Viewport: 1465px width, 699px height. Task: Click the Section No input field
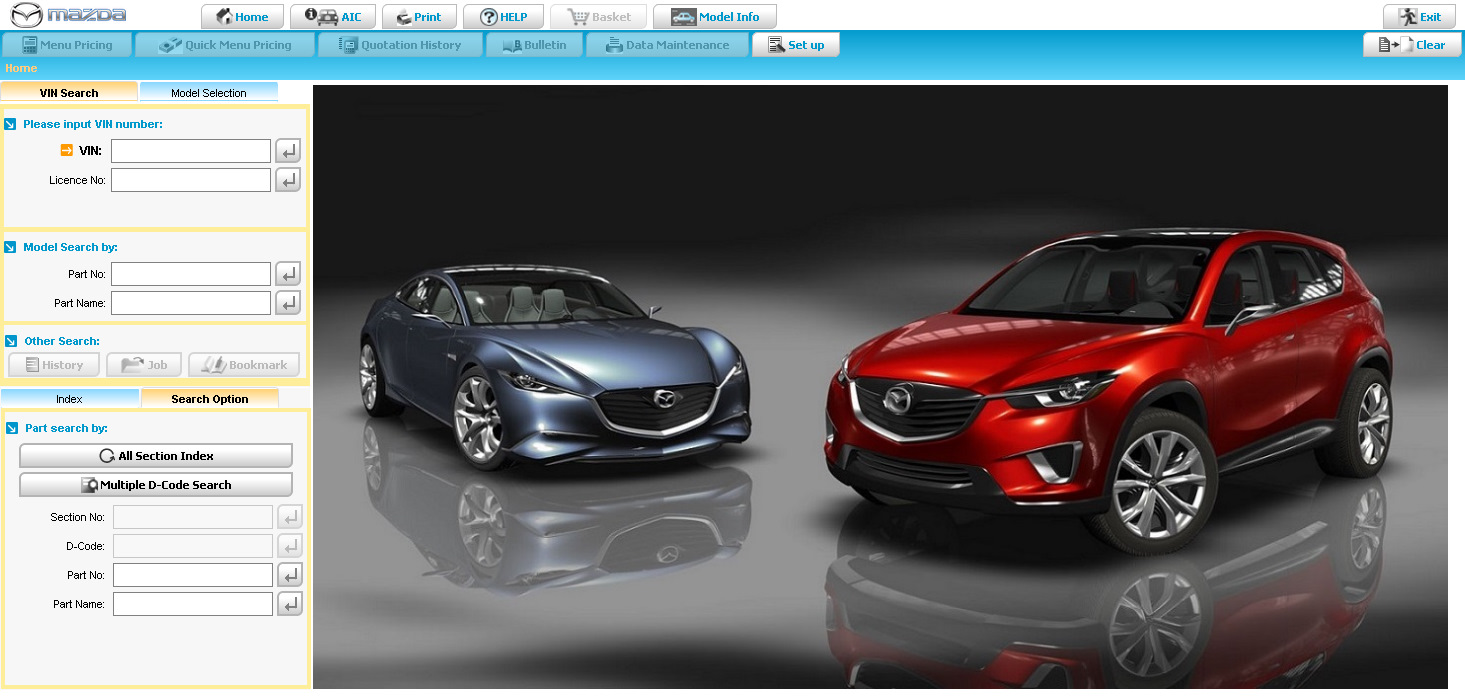click(193, 517)
